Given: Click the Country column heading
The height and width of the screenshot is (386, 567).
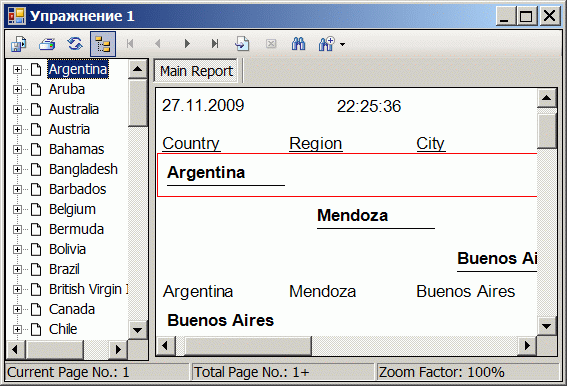Looking at the screenshot, I should pos(191,144).
